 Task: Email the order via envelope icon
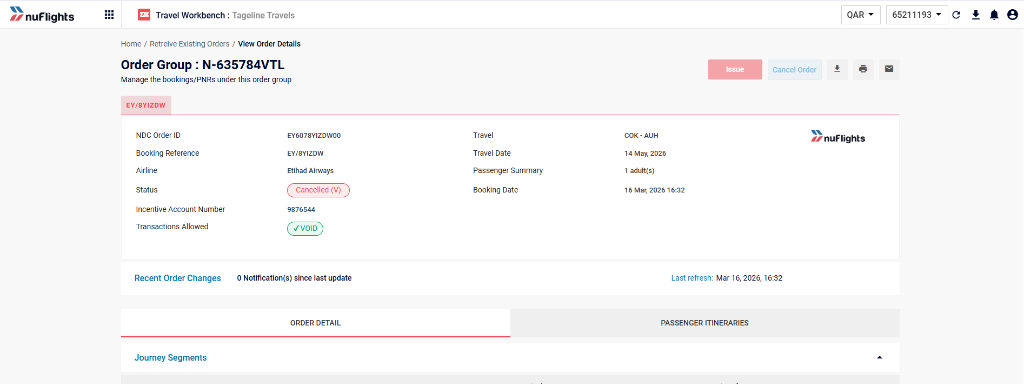tap(889, 69)
